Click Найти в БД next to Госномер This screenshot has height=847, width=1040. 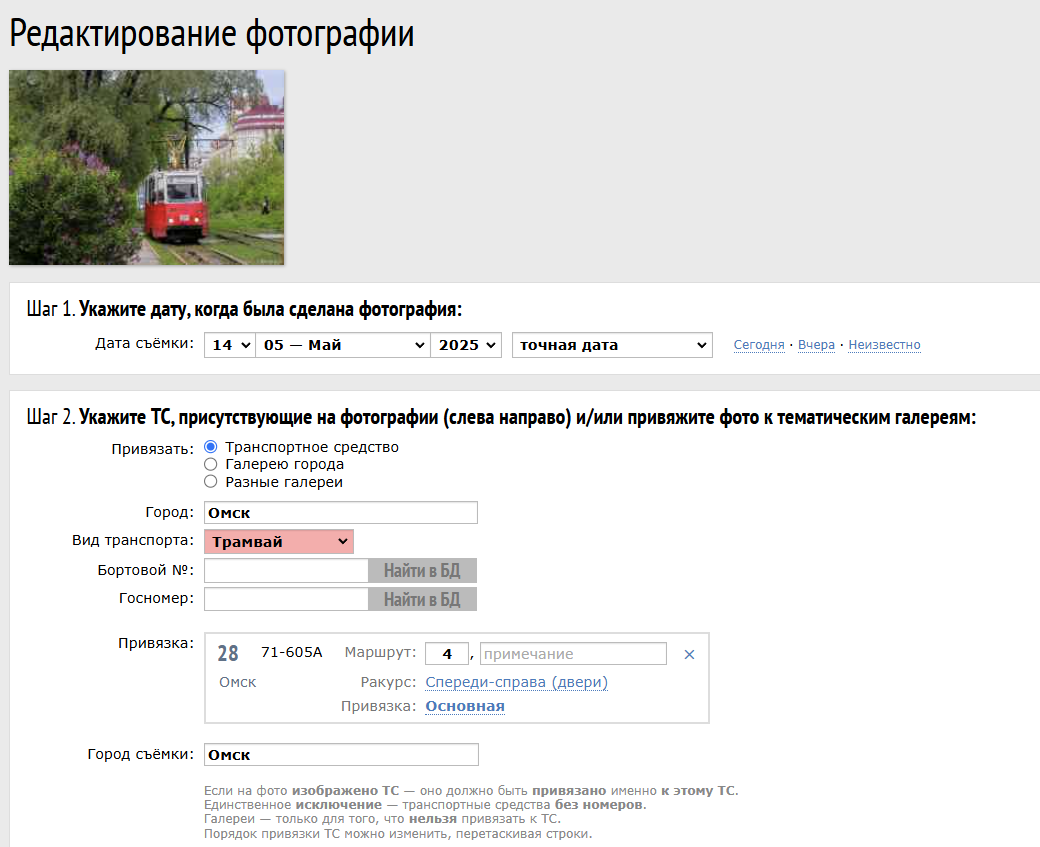[x=422, y=600]
